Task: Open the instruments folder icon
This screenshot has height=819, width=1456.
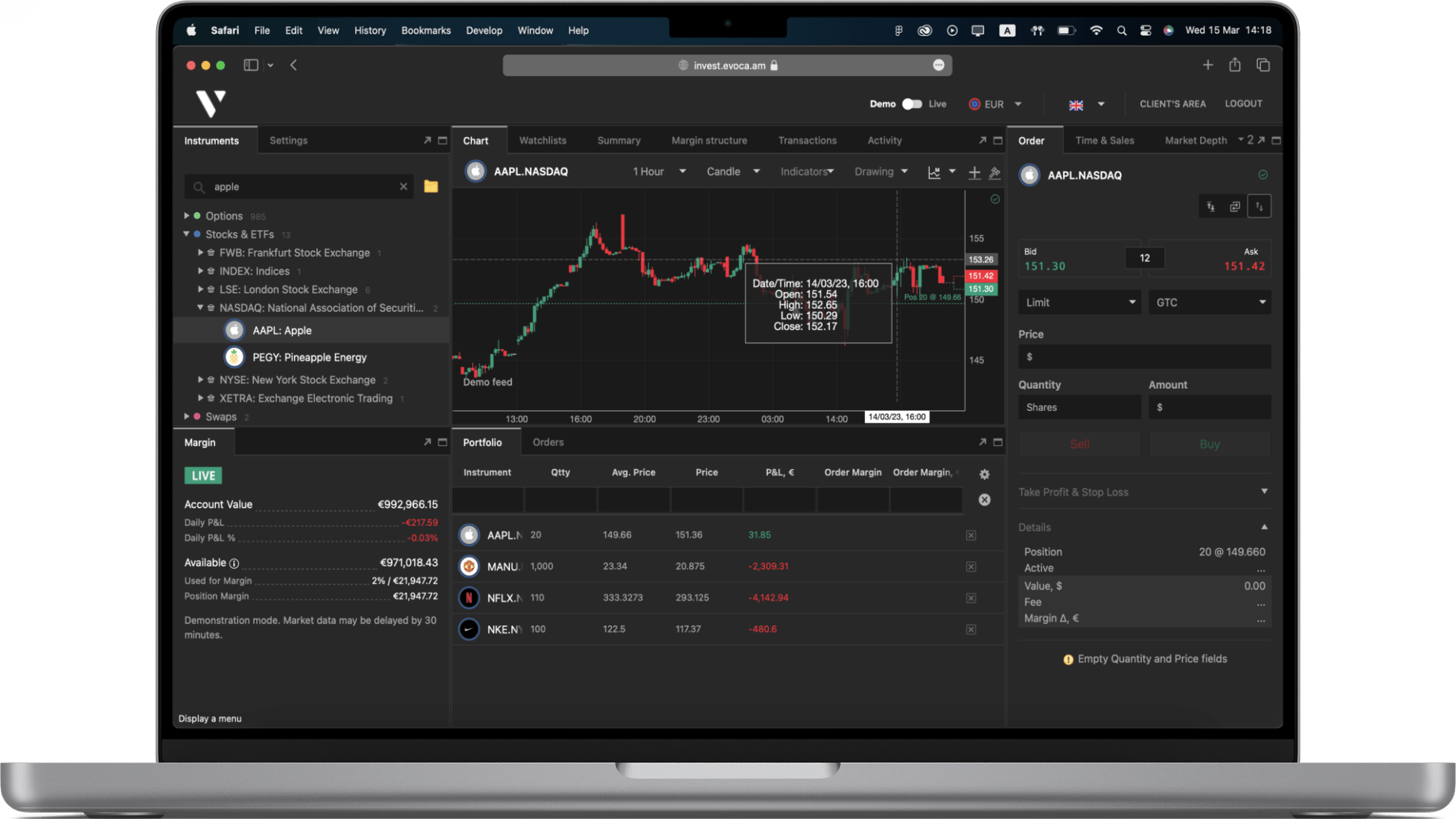Action: pyautogui.click(x=430, y=186)
